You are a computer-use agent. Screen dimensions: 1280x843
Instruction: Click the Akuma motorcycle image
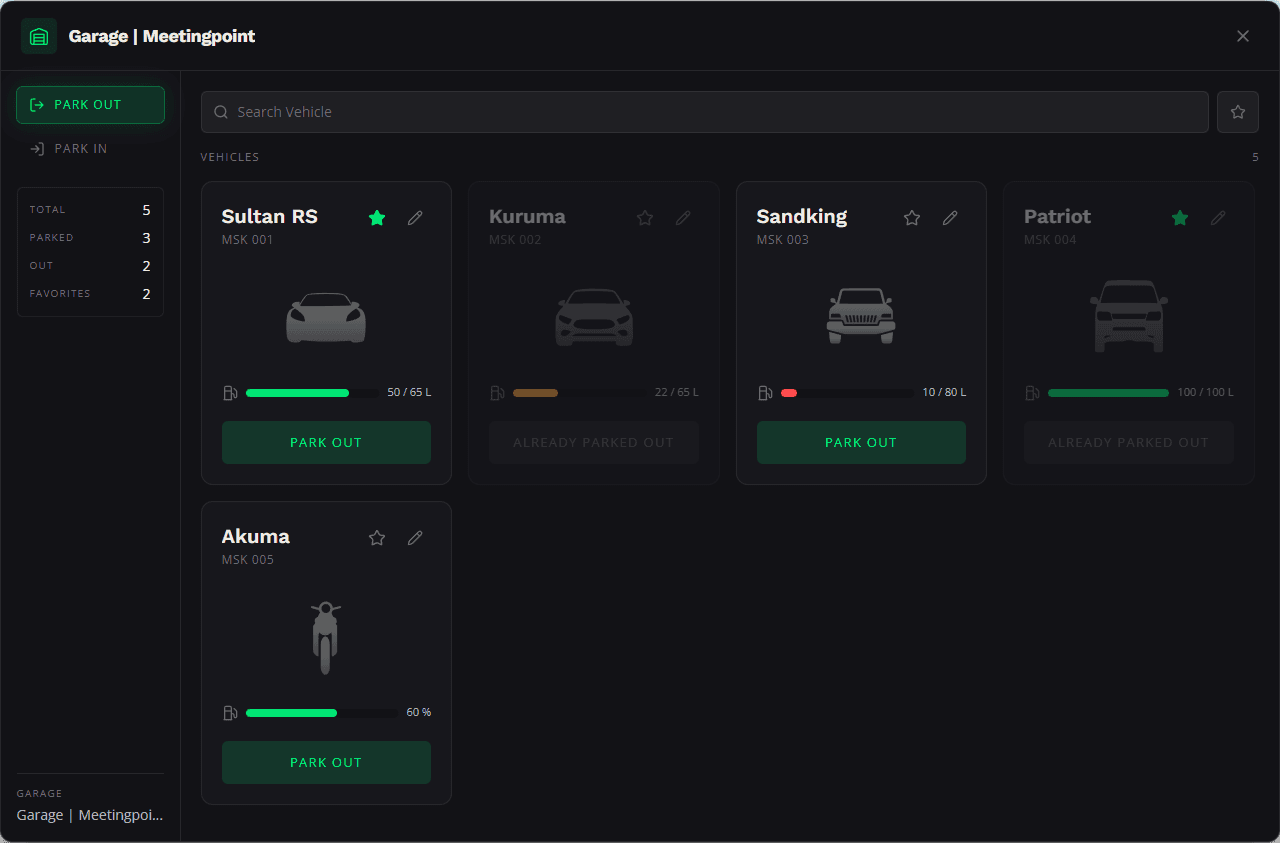coord(326,637)
